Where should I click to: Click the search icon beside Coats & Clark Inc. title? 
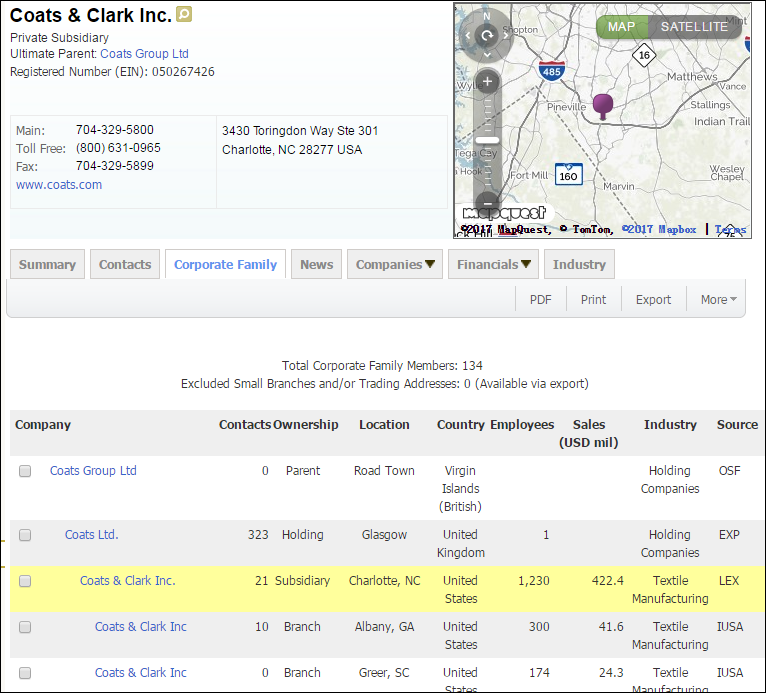[184, 14]
